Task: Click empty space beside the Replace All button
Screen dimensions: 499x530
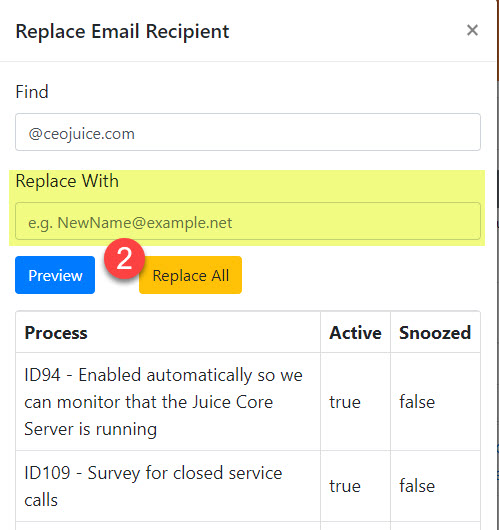Action: [x=360, y=275]
